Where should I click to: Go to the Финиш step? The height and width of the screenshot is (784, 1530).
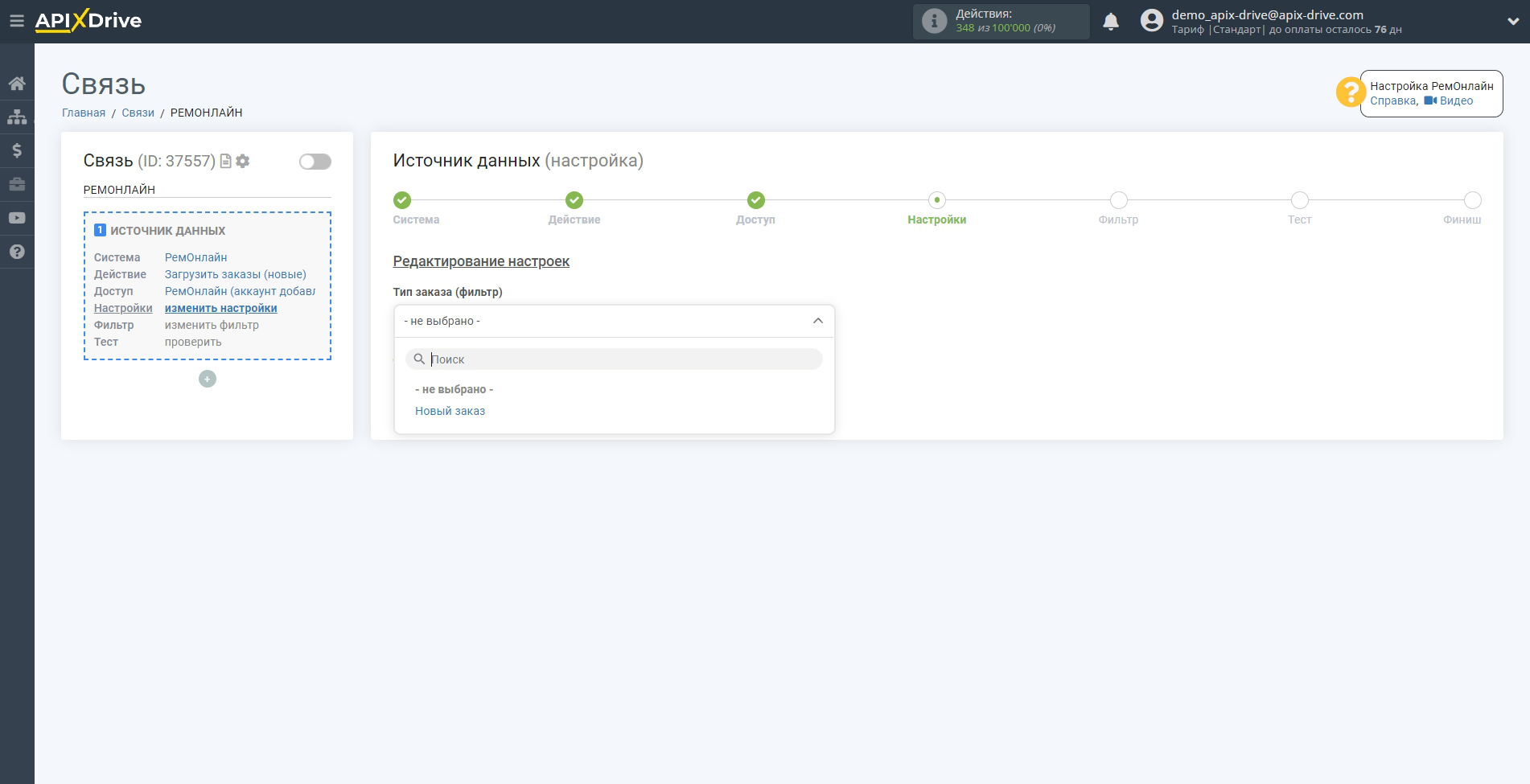[x=1473, y=200]
